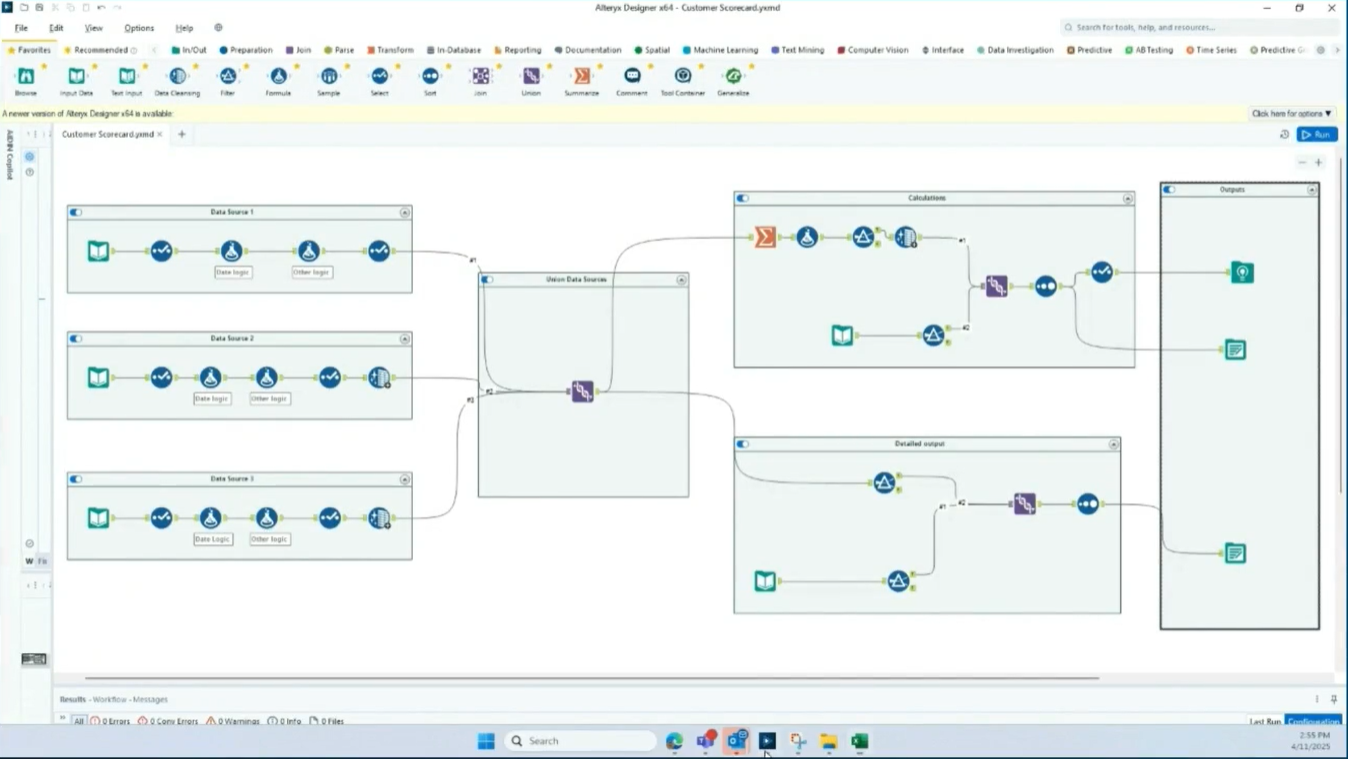Open the File menu

(21, 28)
